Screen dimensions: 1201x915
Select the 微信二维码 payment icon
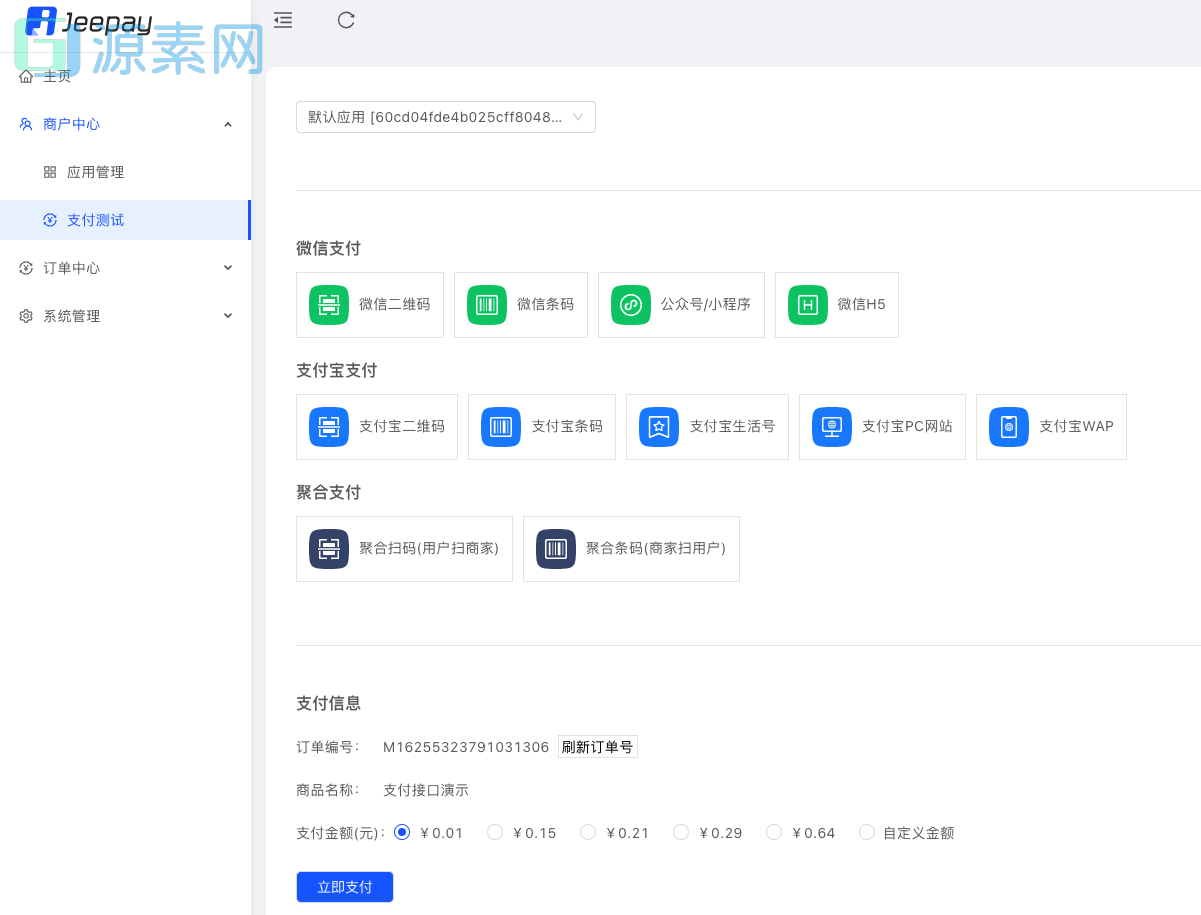pyautogui.click(x=328, y=305)
